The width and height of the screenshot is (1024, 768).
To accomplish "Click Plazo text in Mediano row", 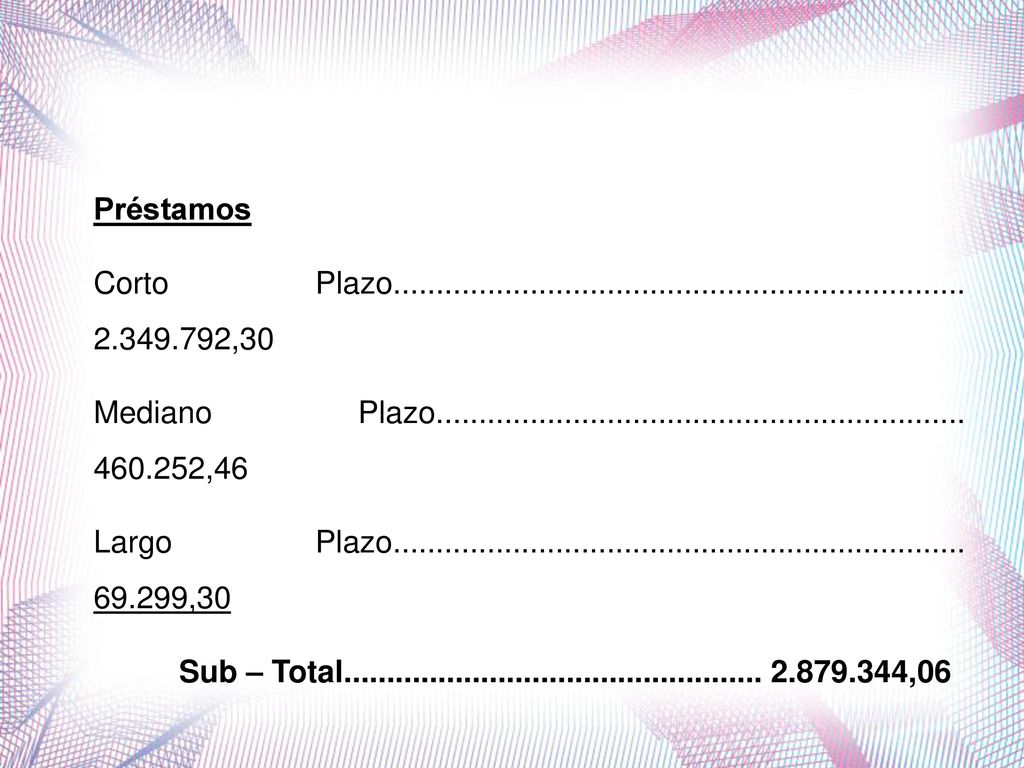I will pos(396,413).
